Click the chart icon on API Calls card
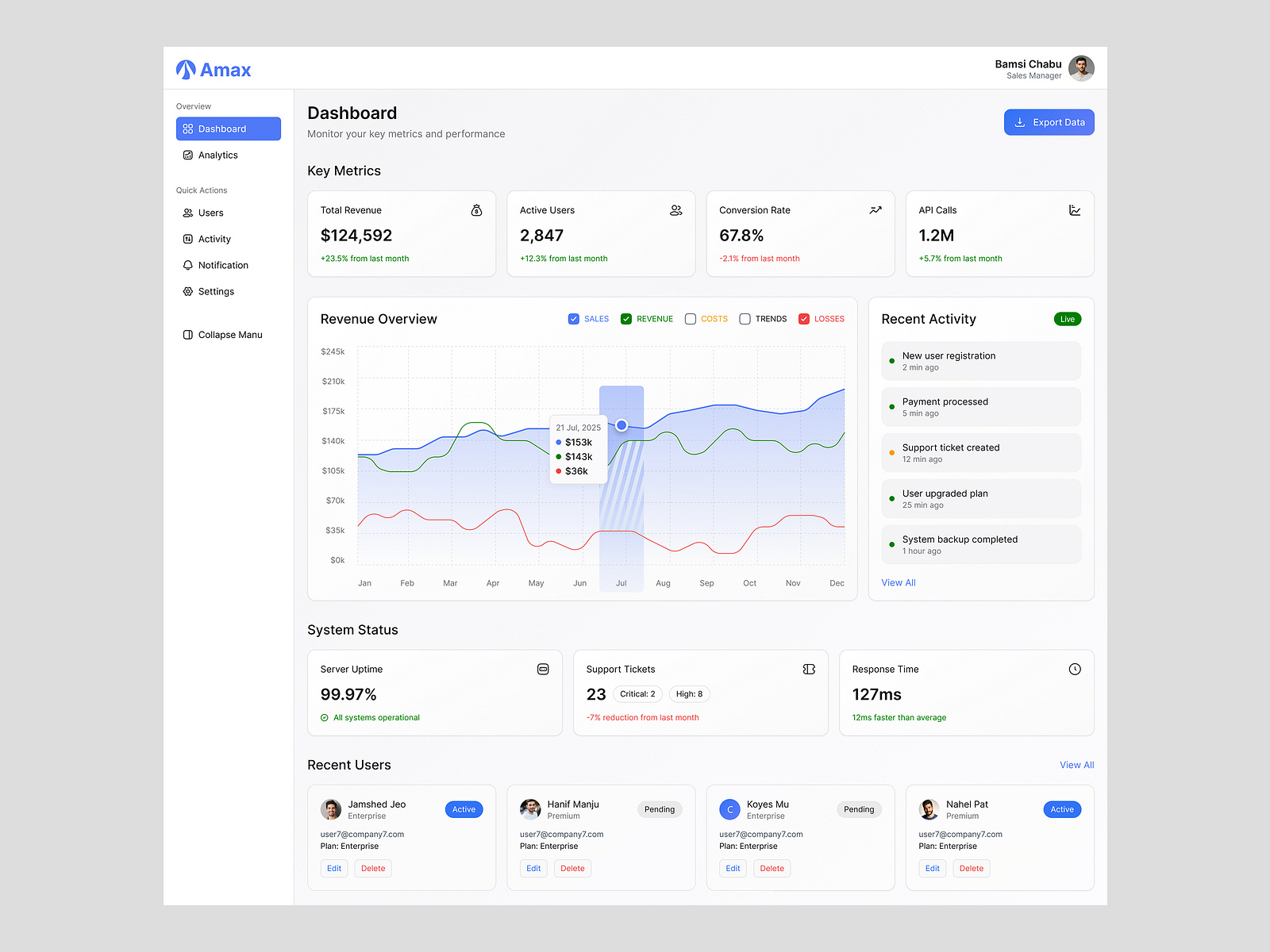 [x=1075, y=210]
